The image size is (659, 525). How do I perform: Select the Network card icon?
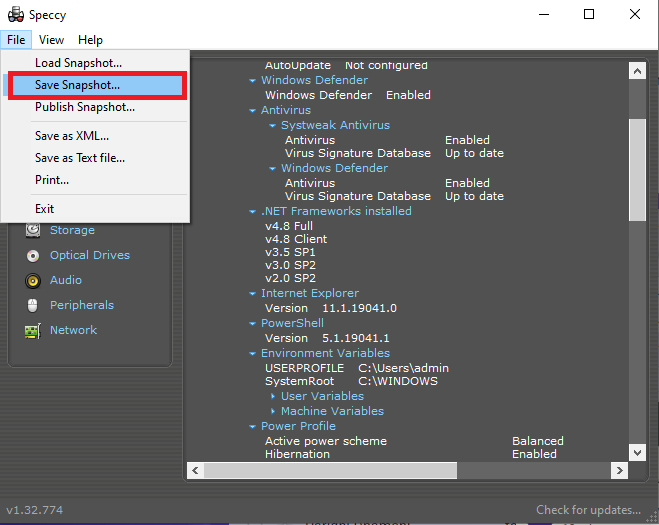pyautogui.click(x=33, y=331)
